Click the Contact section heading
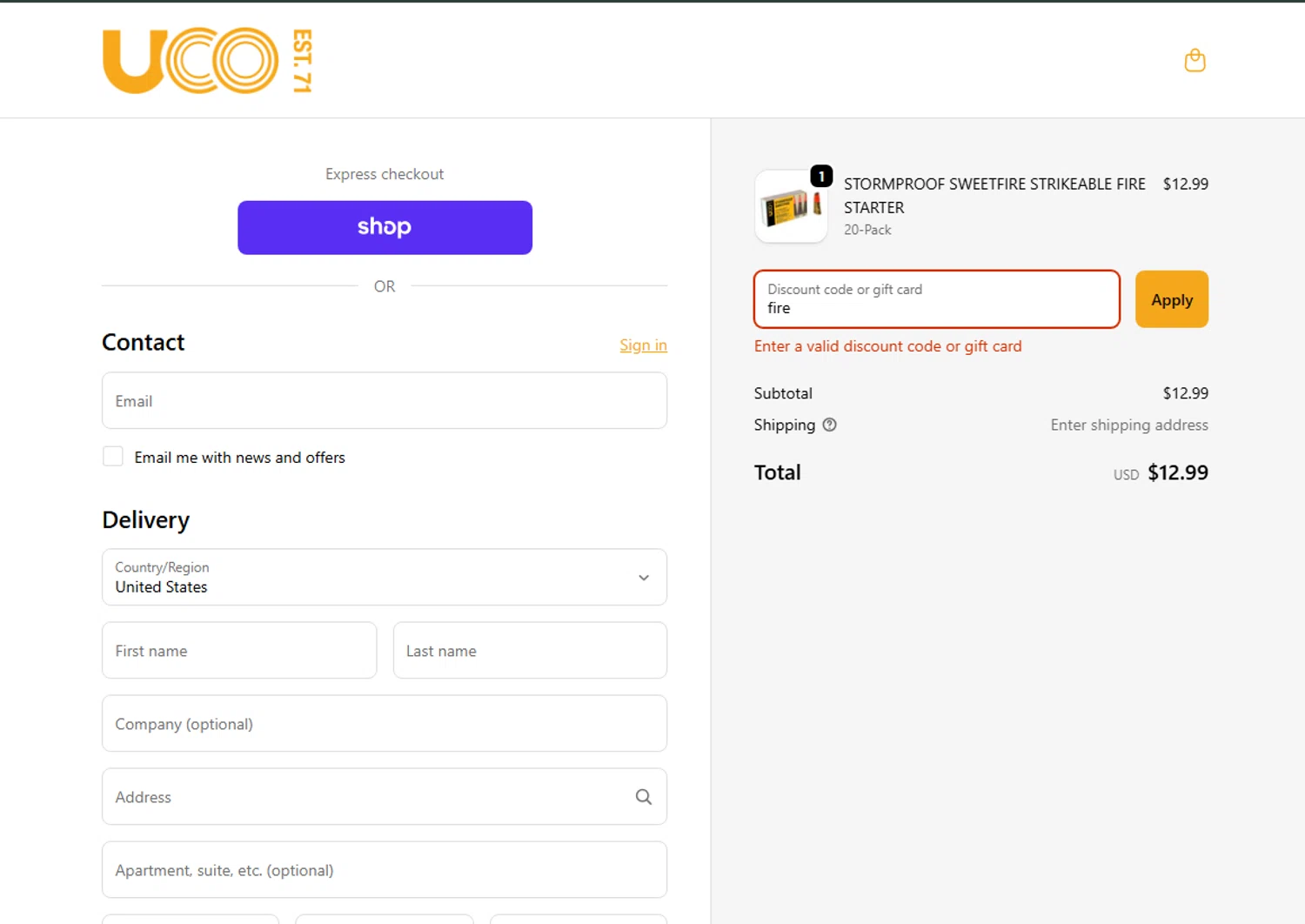 143,342
